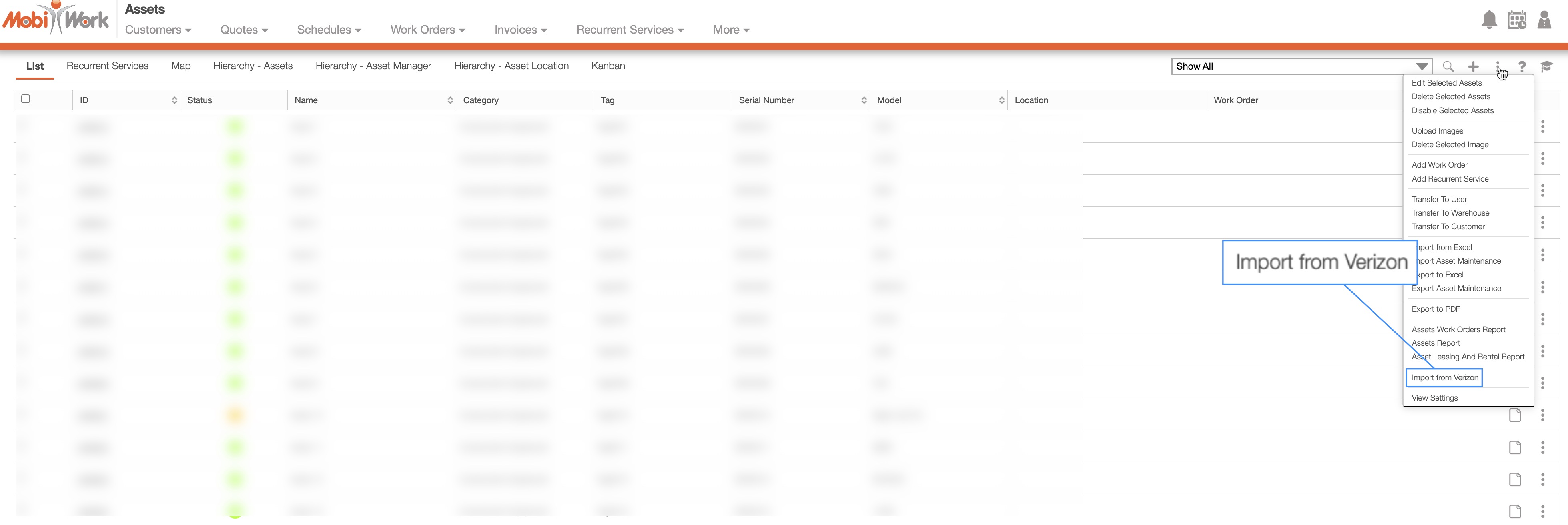Click Transfer To Warehouse option
Viewport: 1568px width, 525px height.
(1450, 213)
